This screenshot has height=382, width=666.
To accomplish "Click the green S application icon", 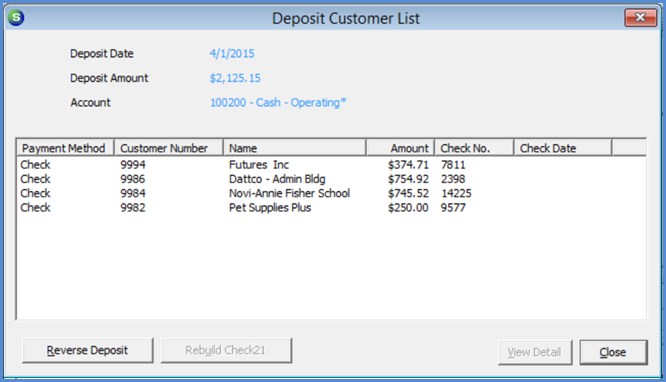I will click(16, 17).
